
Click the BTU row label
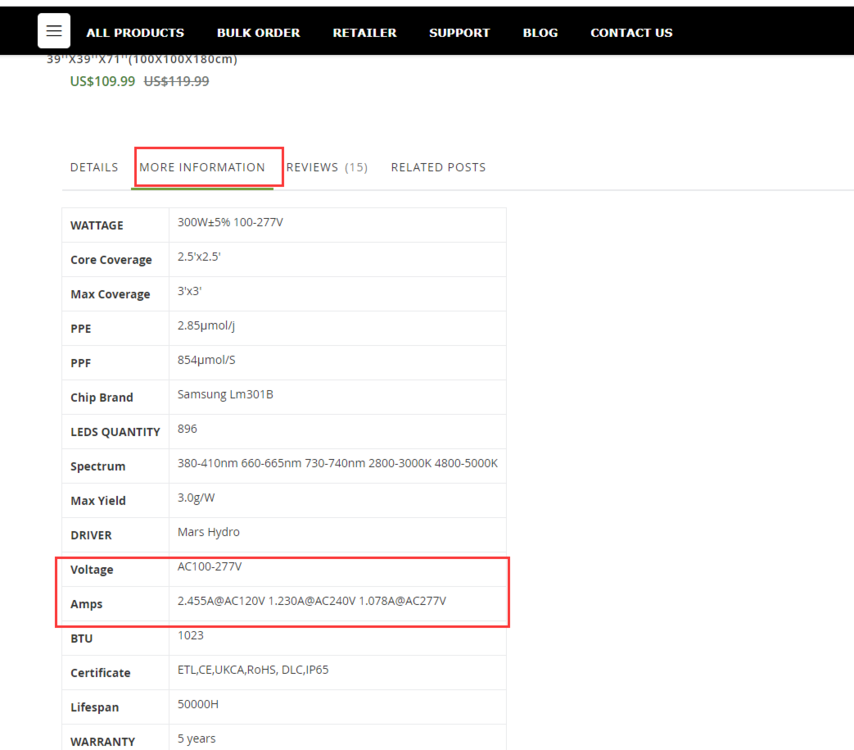tap(81, 638)
